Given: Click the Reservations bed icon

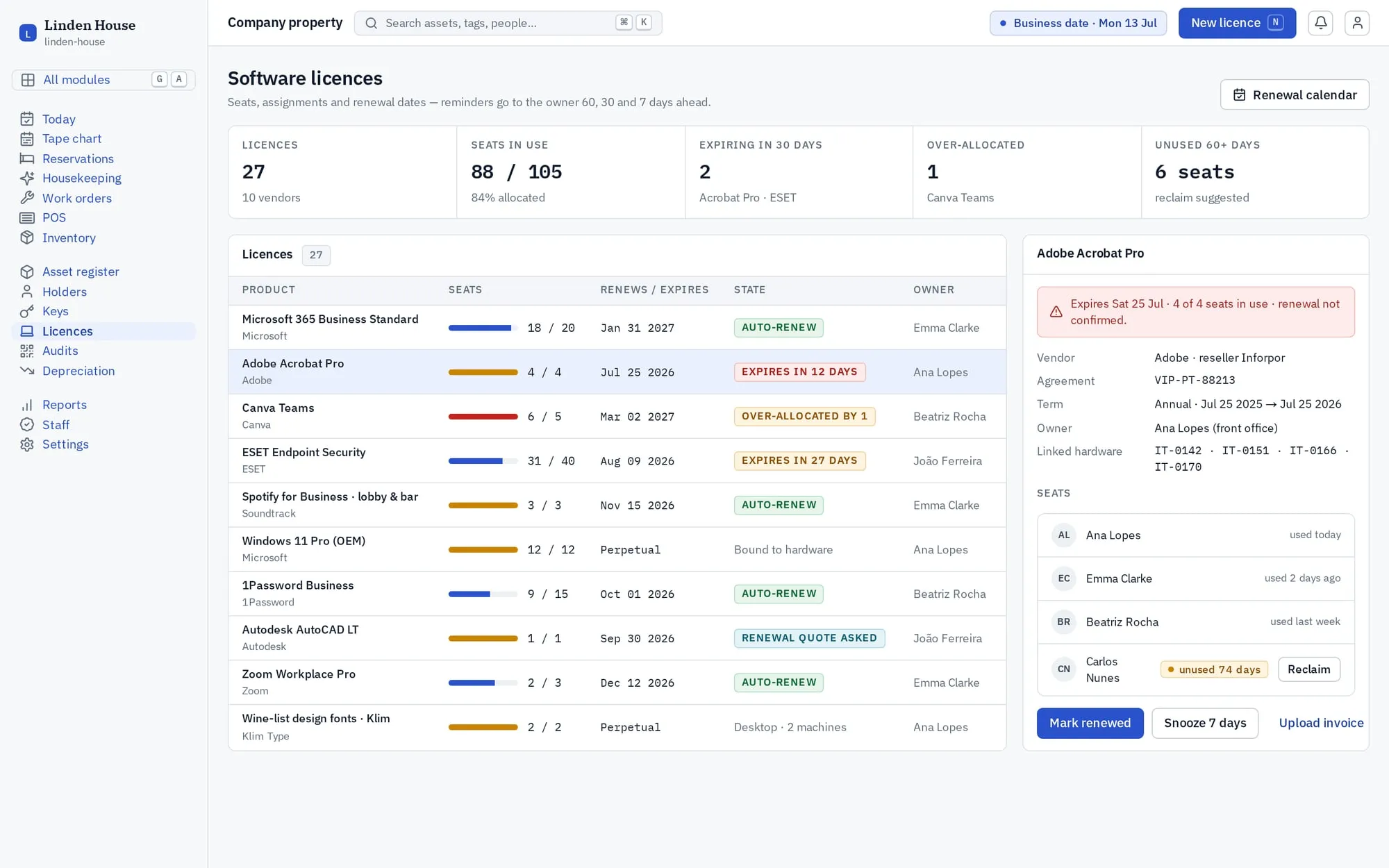Looking at the screenshot, I should coord(27,158).
